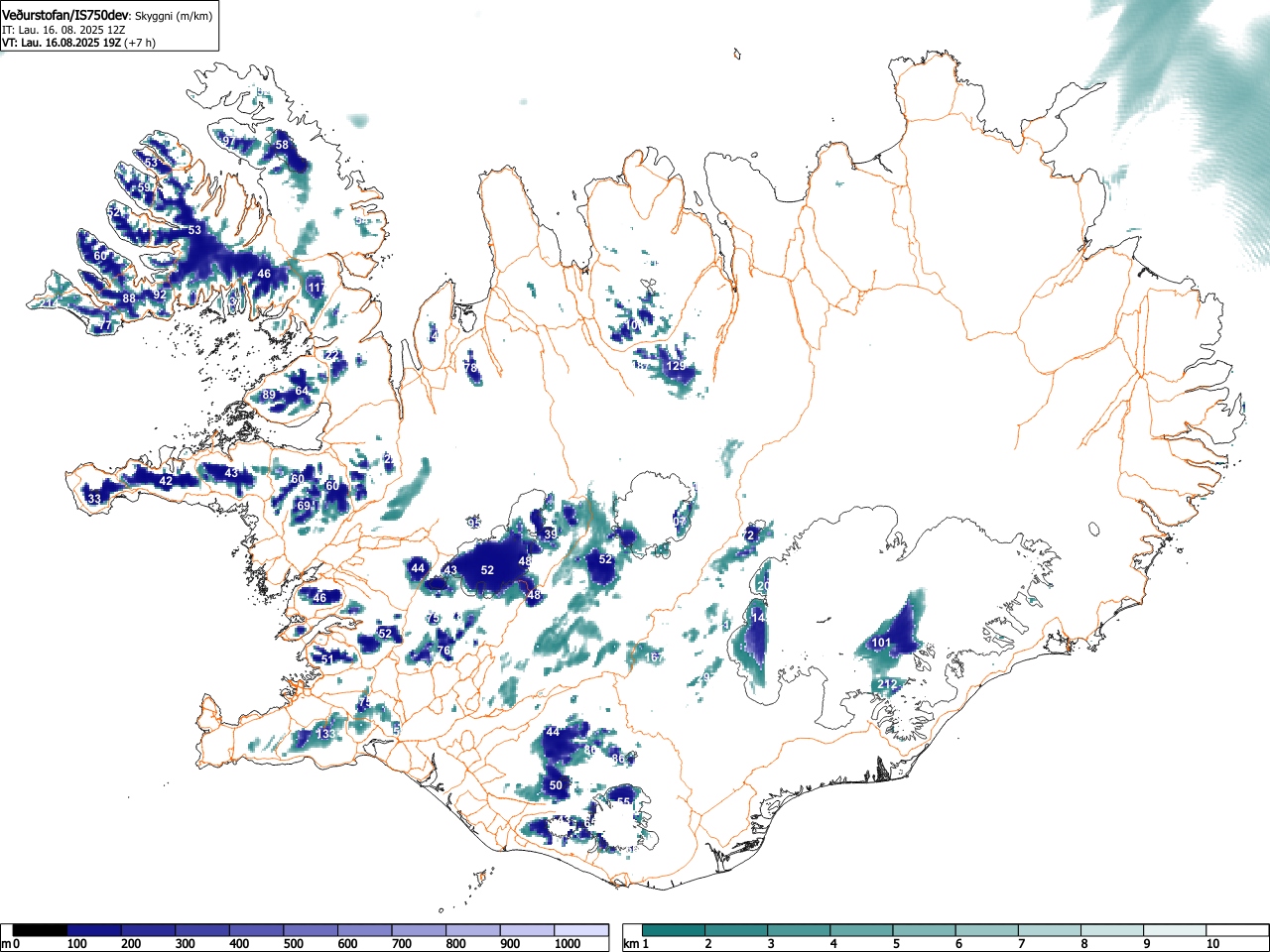The width and height of the screenshot is (1270, 952).
Task: Click the visibility value 69 on the map
Action: [305, 506]
